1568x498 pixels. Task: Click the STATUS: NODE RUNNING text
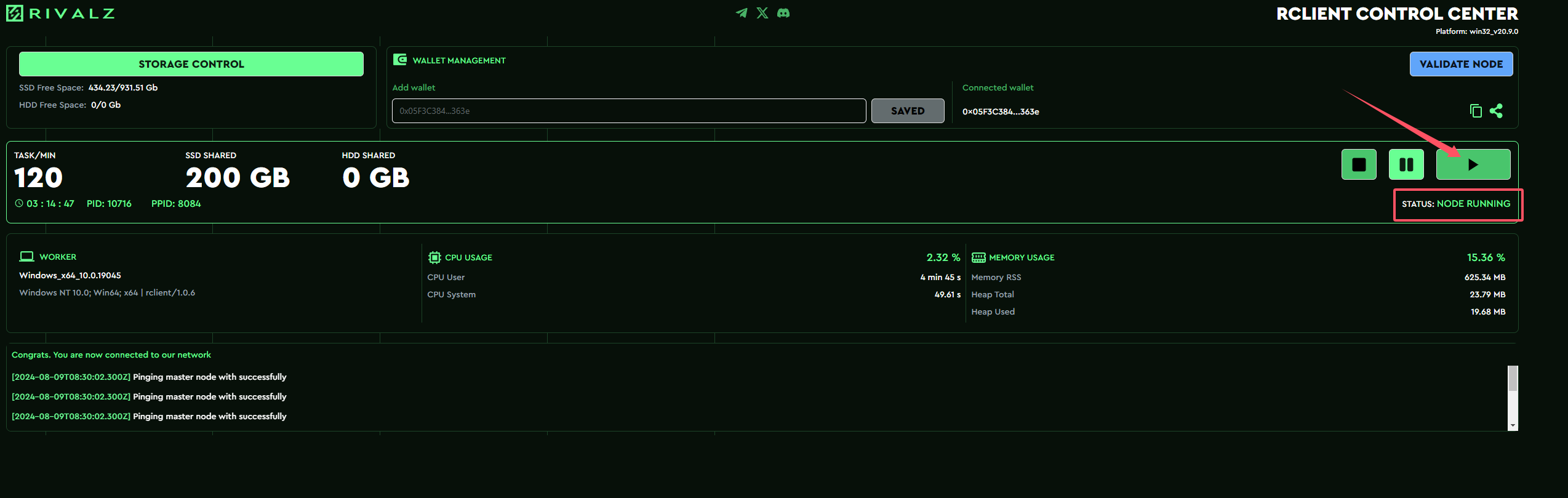click(1456, 204)
